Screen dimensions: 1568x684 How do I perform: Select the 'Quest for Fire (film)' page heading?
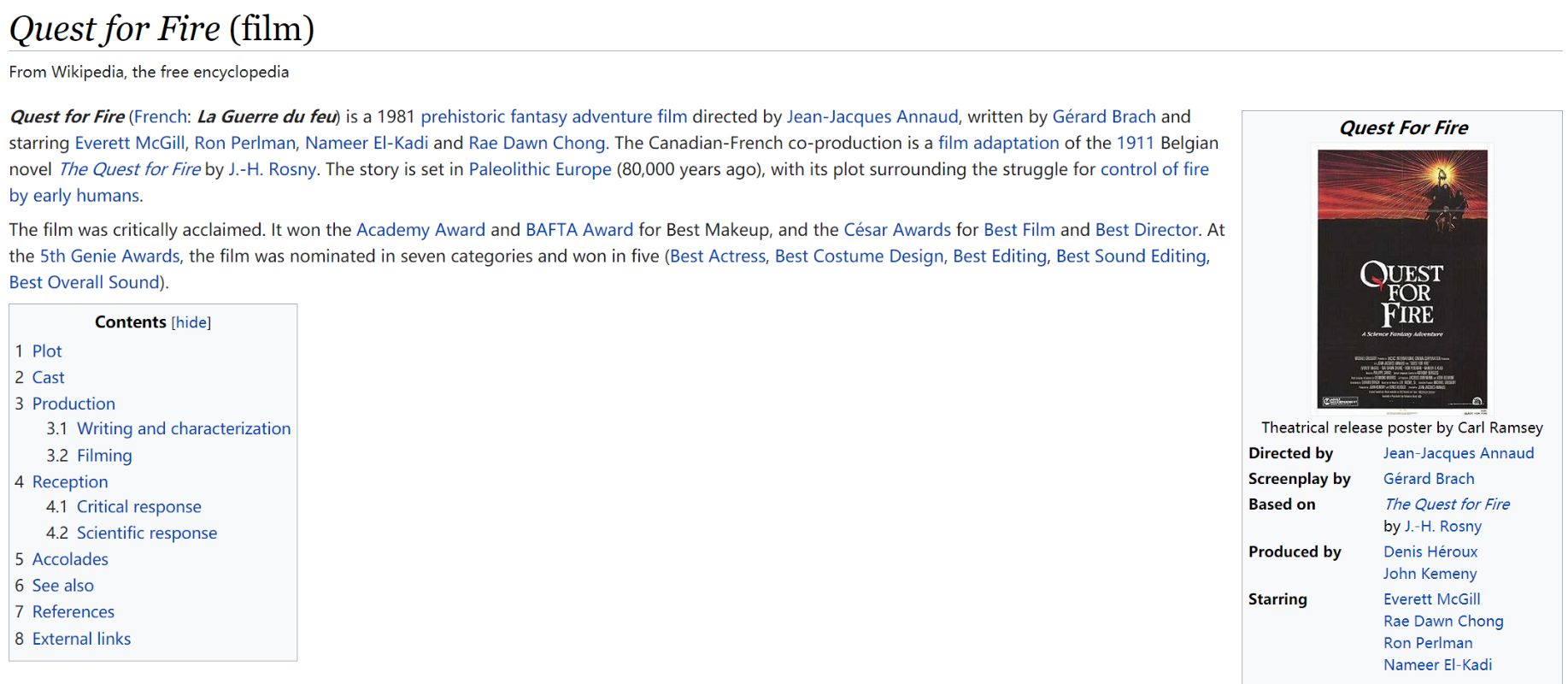161,28
